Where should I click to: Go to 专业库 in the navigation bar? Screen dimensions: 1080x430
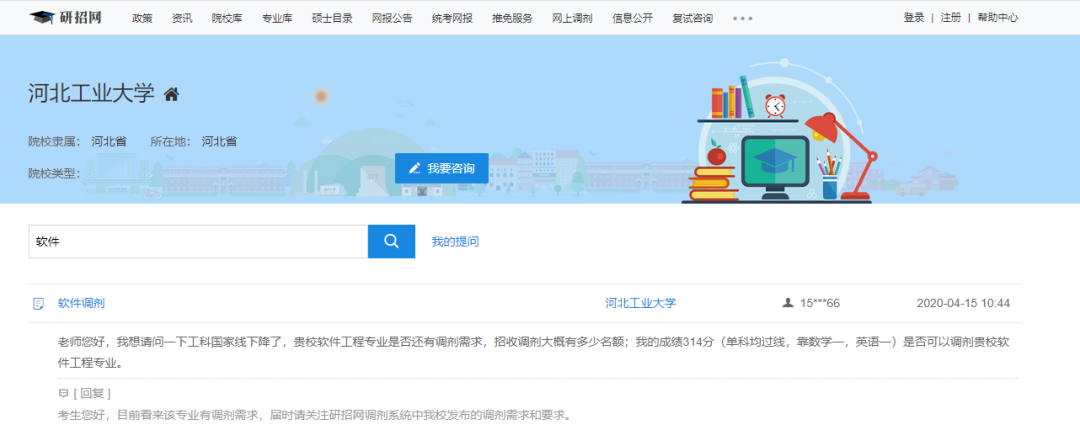(x=277, y=18)
